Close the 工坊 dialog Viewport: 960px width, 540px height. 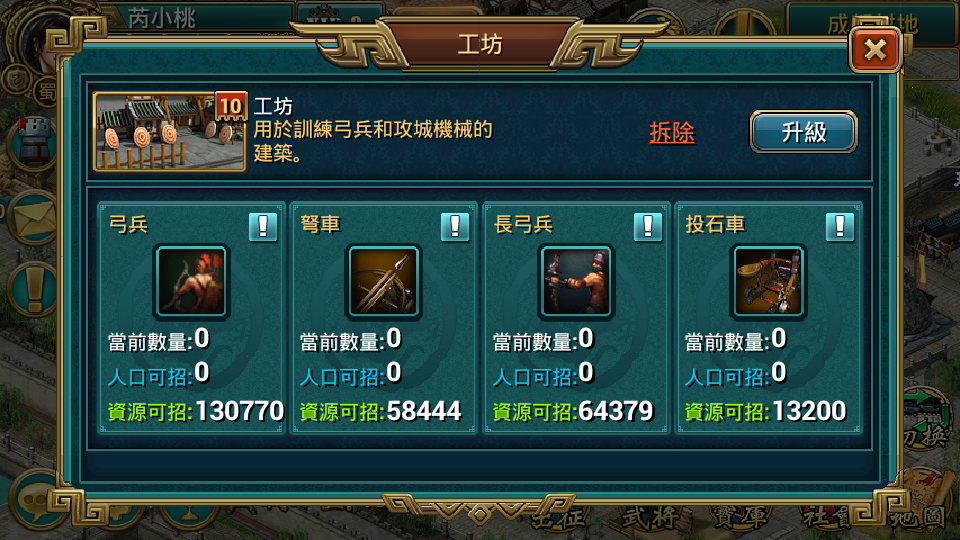click(876, 50)
